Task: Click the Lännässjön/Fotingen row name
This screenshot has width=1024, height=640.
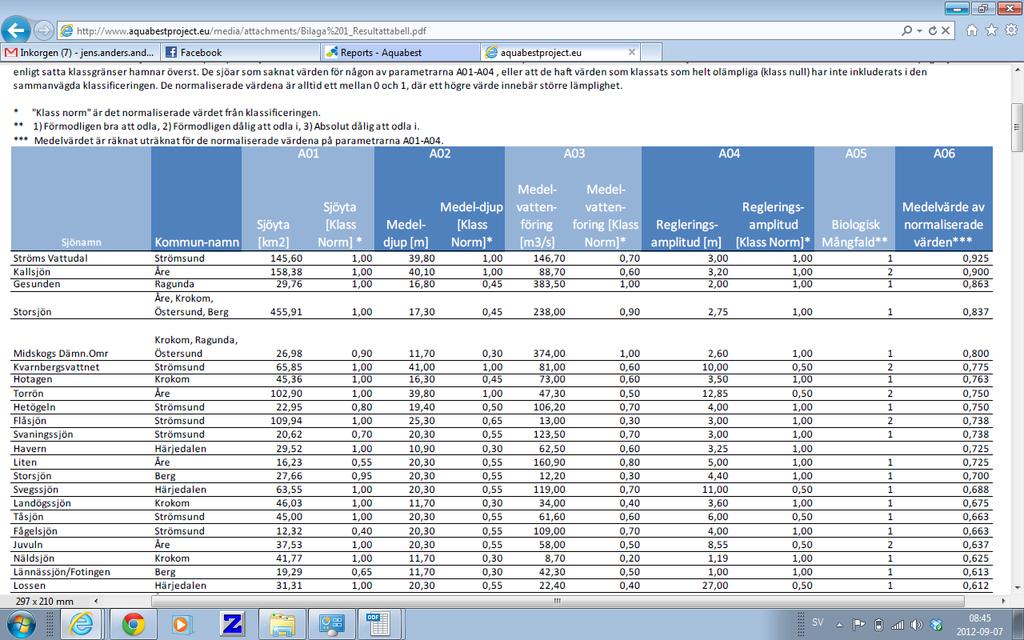Action: 61,572
